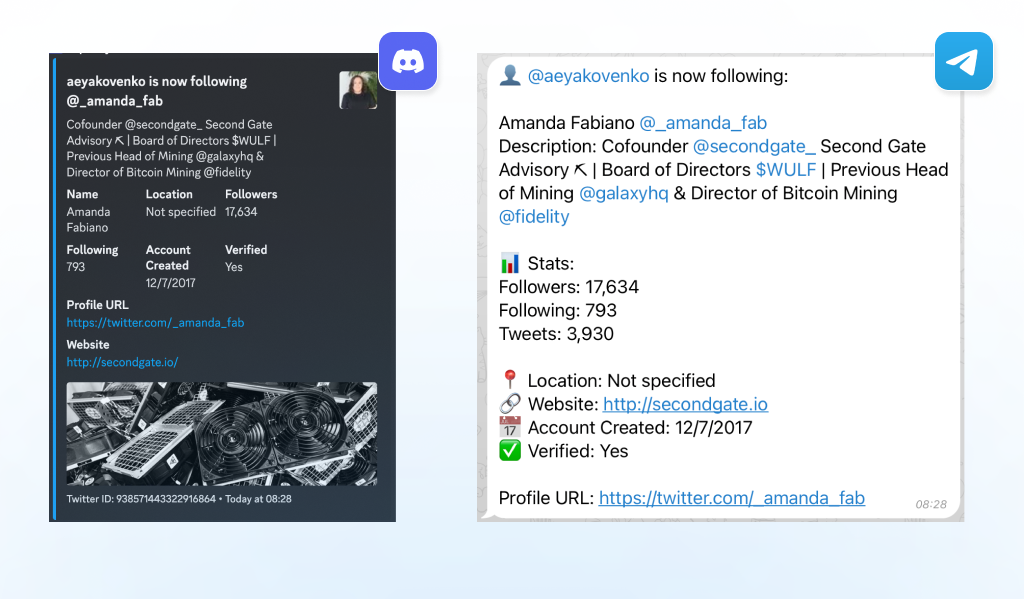Click the 'Website' heading in Discord embed
The height and width of the screenshot is (599, 1024).
click(88, 344)
